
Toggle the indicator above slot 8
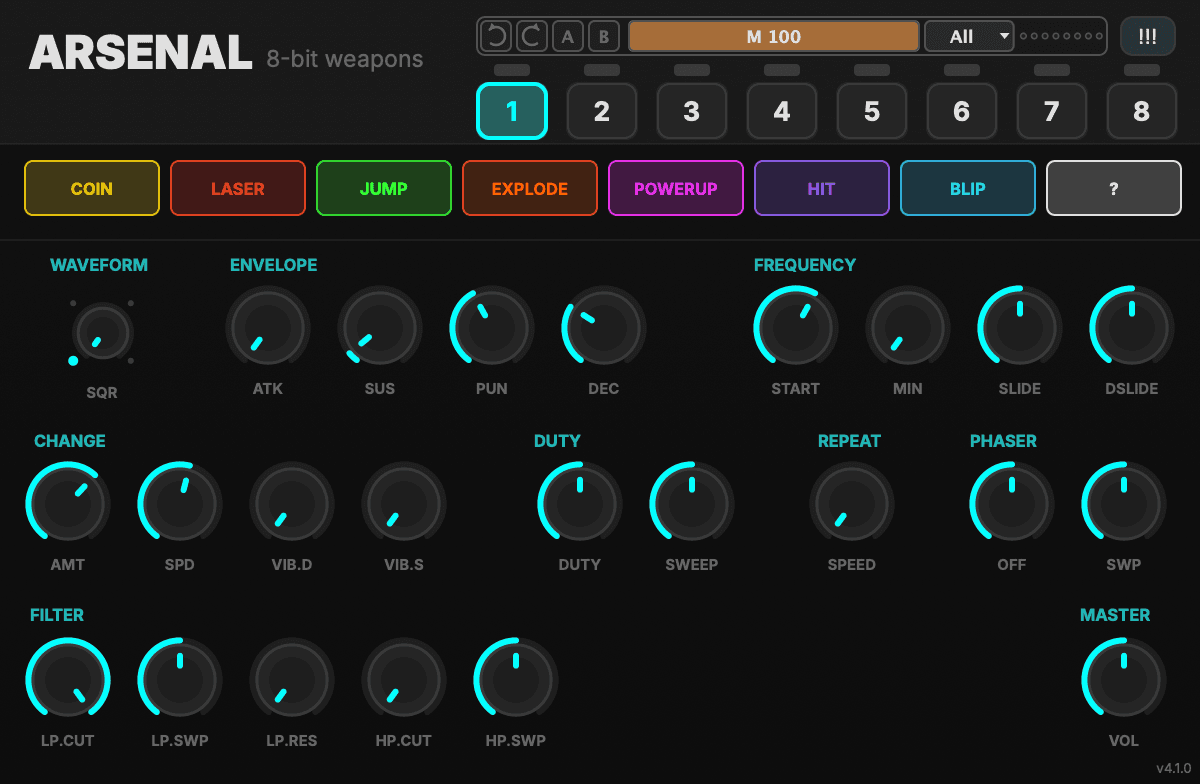[x=1142, y=70]
